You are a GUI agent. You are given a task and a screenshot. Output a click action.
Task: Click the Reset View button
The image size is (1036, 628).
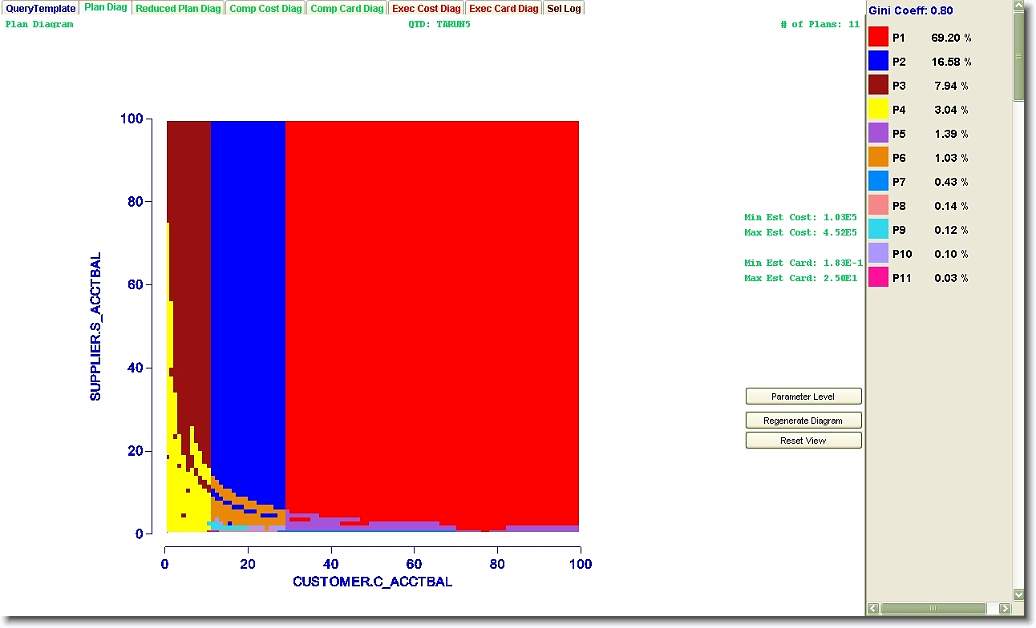pyautogui.click(x=803, y=441)
